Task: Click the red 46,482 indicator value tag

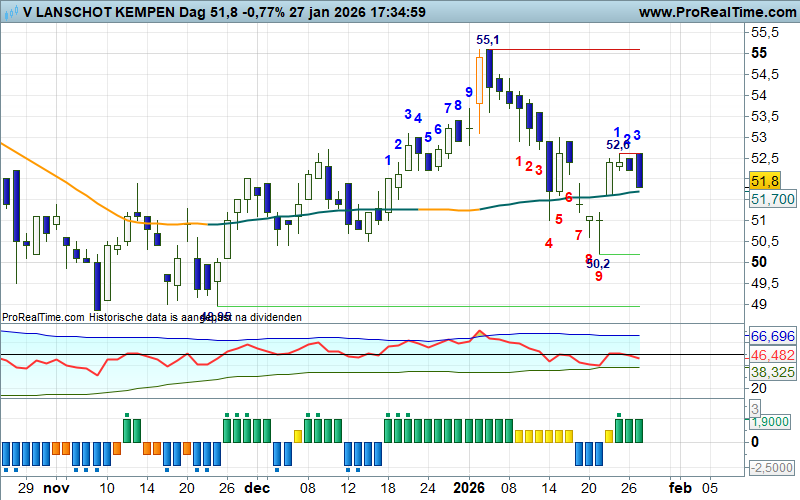Action: [771, 355]
